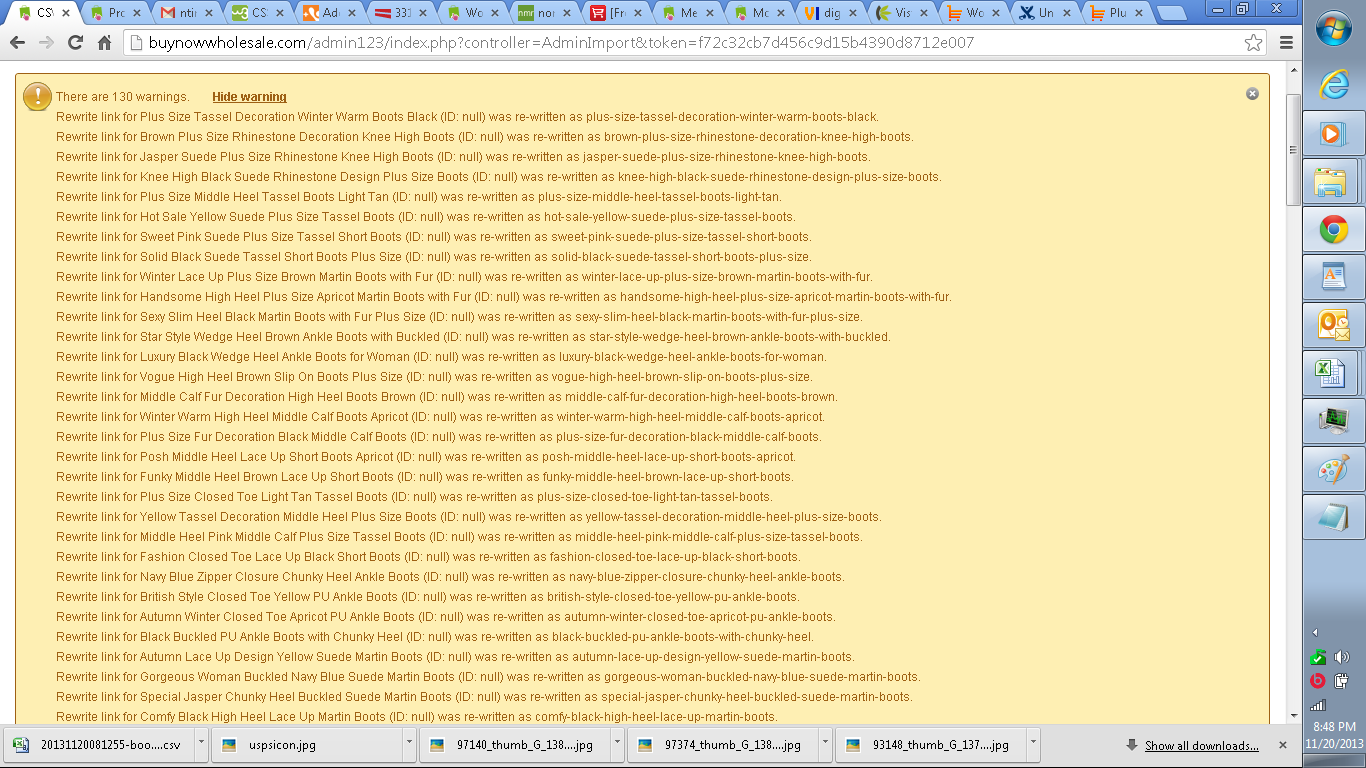Open Windows Explorer folder icon in taskbar
The width and height of the screenshot is (1366, 768).
click(x=1331, y=182)
